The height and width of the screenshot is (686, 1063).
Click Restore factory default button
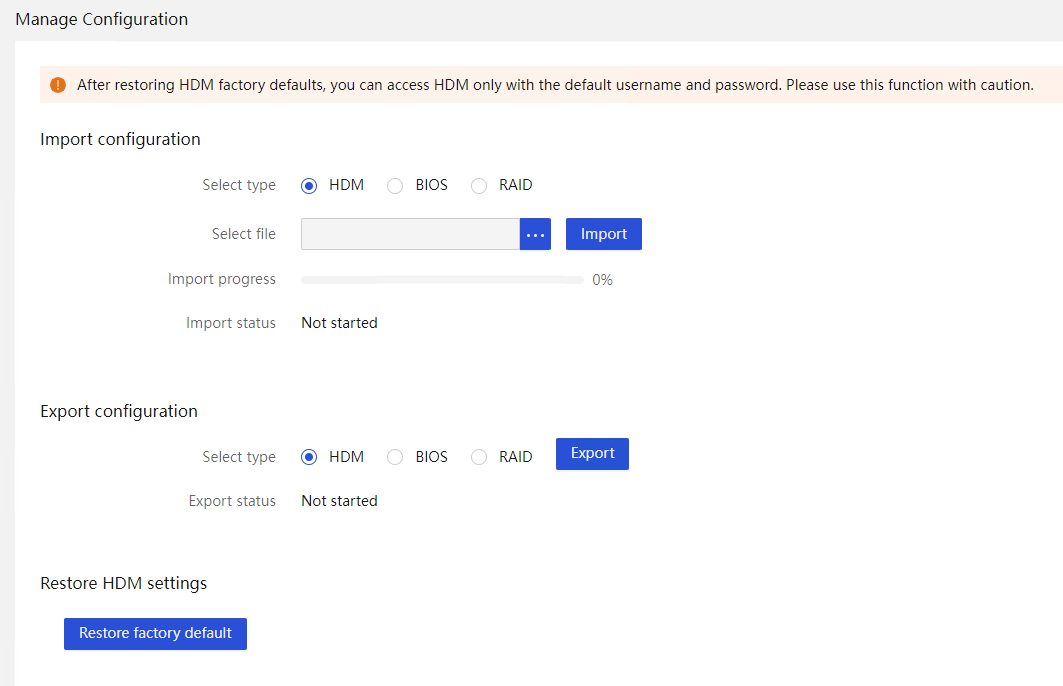point(155,633)
